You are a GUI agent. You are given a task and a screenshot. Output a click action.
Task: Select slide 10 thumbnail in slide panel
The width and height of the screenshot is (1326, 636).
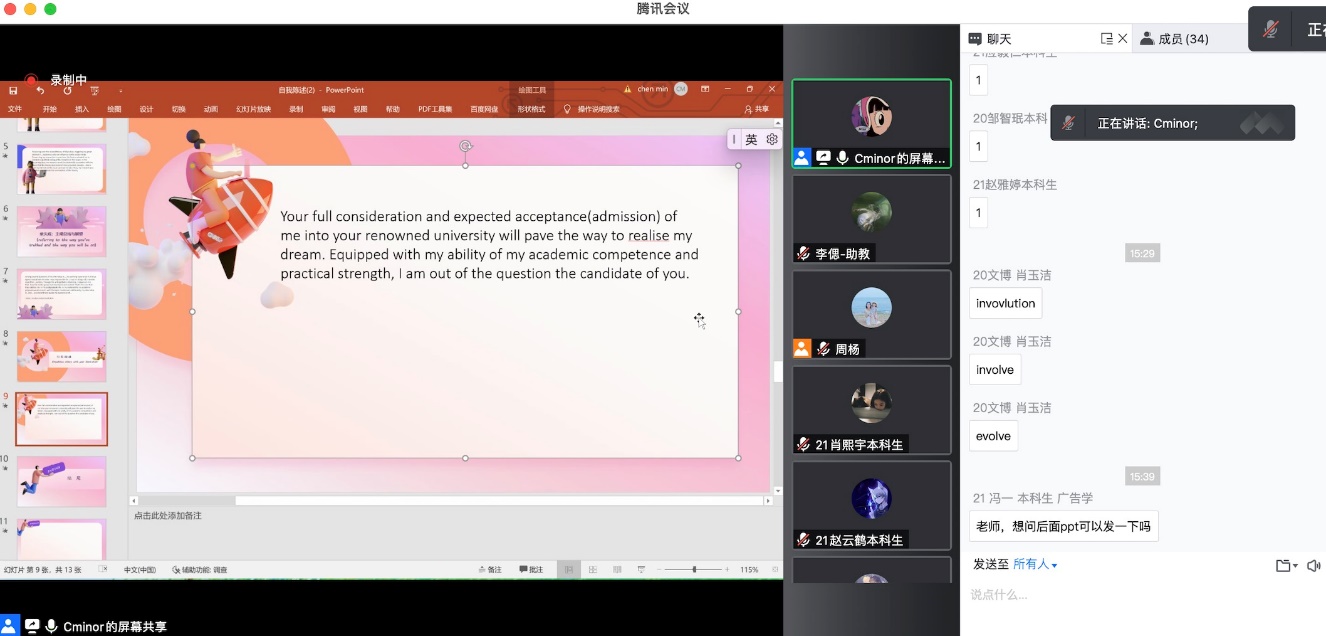(x=61, y=482)
